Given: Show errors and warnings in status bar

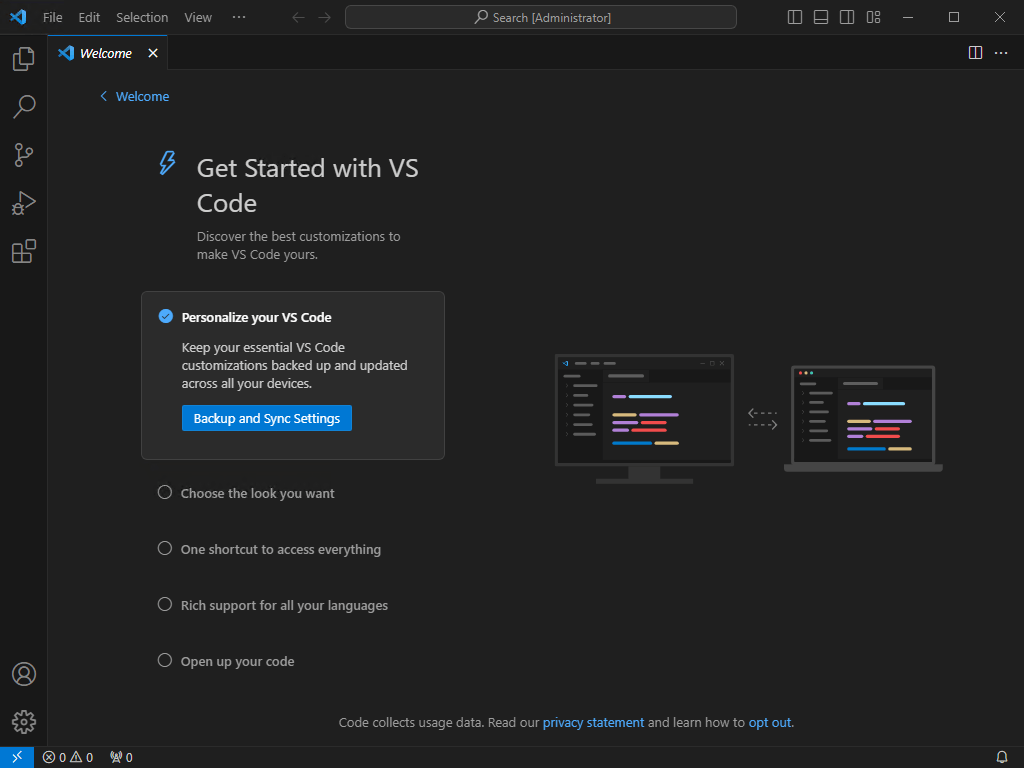Looking at the screenshot, I should point(68,758).
